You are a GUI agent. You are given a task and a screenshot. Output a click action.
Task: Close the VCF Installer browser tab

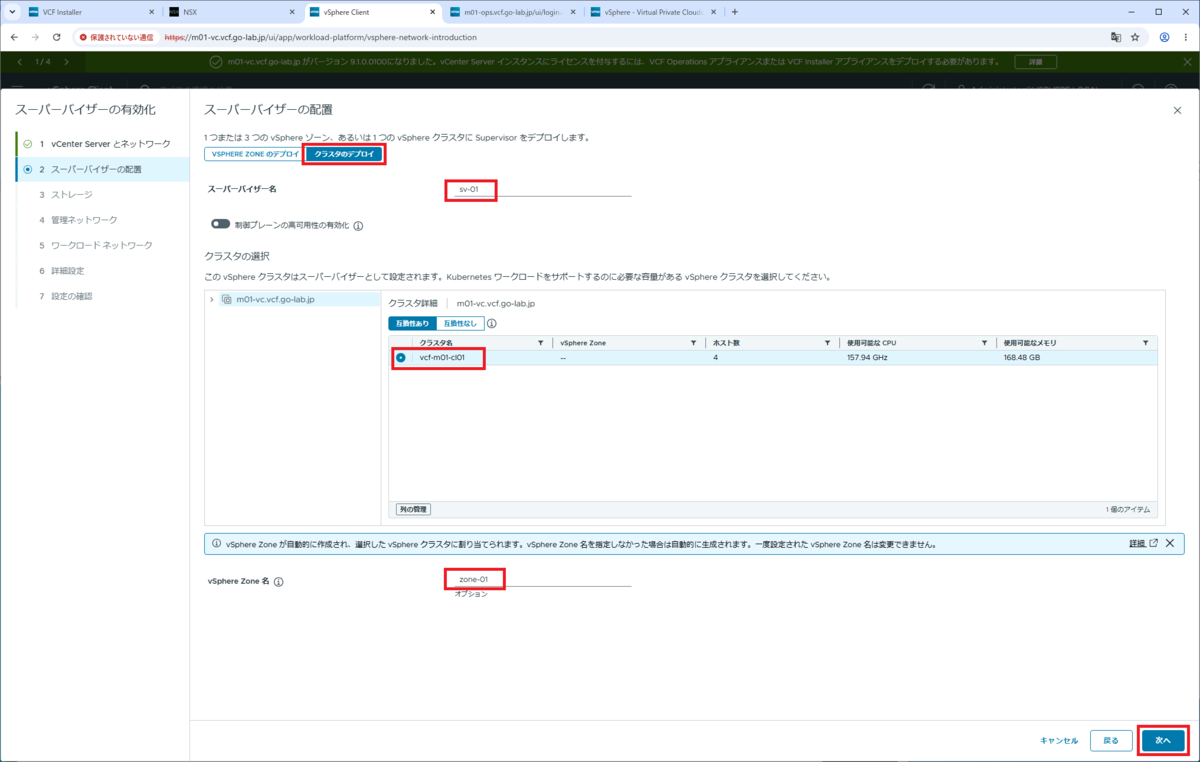(152, 12)
